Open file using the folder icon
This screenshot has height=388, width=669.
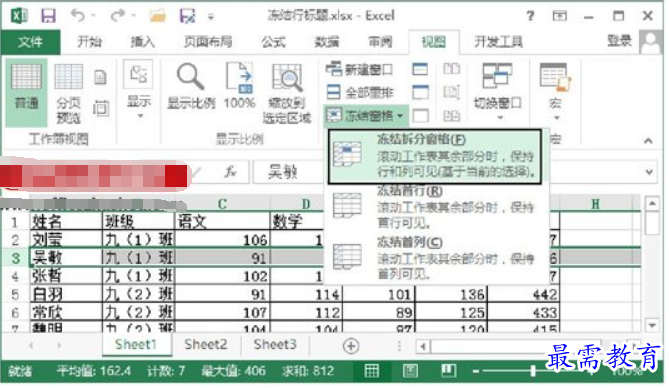click(x=157, y=16)
